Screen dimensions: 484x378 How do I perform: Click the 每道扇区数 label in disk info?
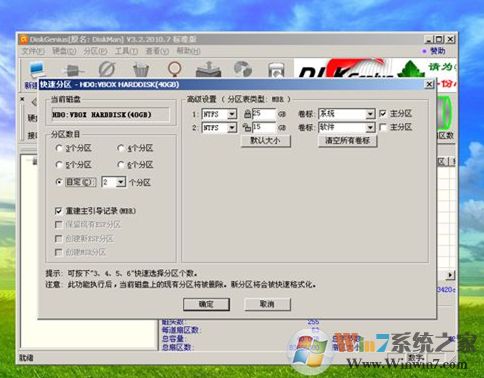click(x=182, y=330)
